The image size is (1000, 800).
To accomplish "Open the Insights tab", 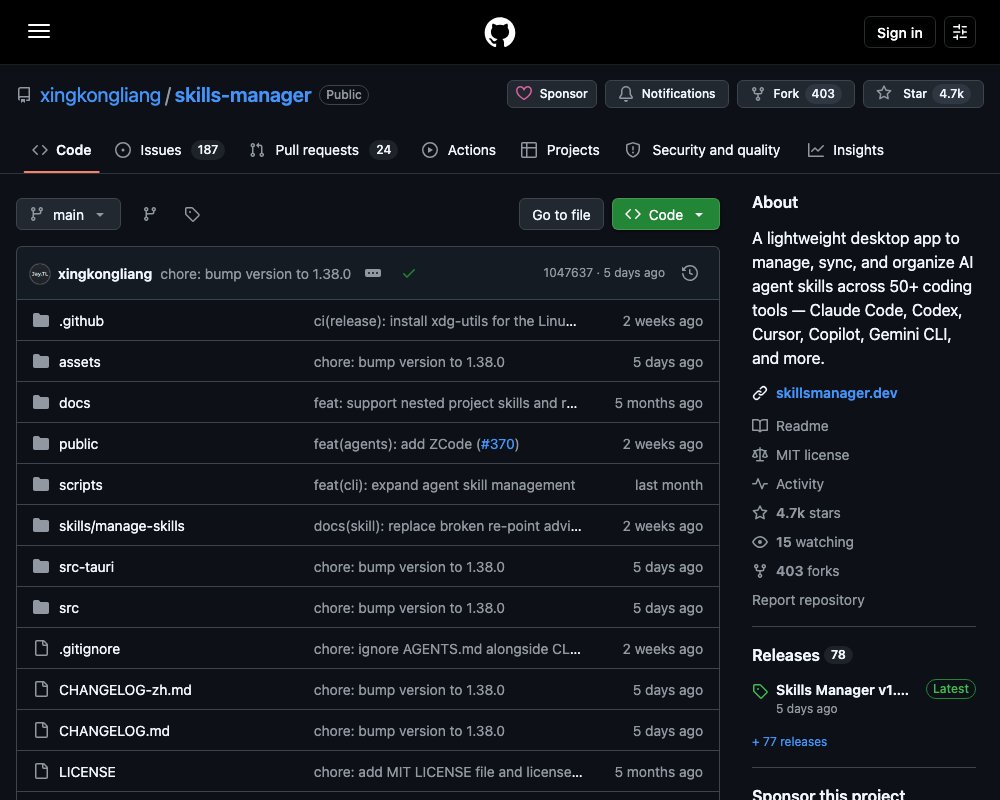I will click(846, 150).
